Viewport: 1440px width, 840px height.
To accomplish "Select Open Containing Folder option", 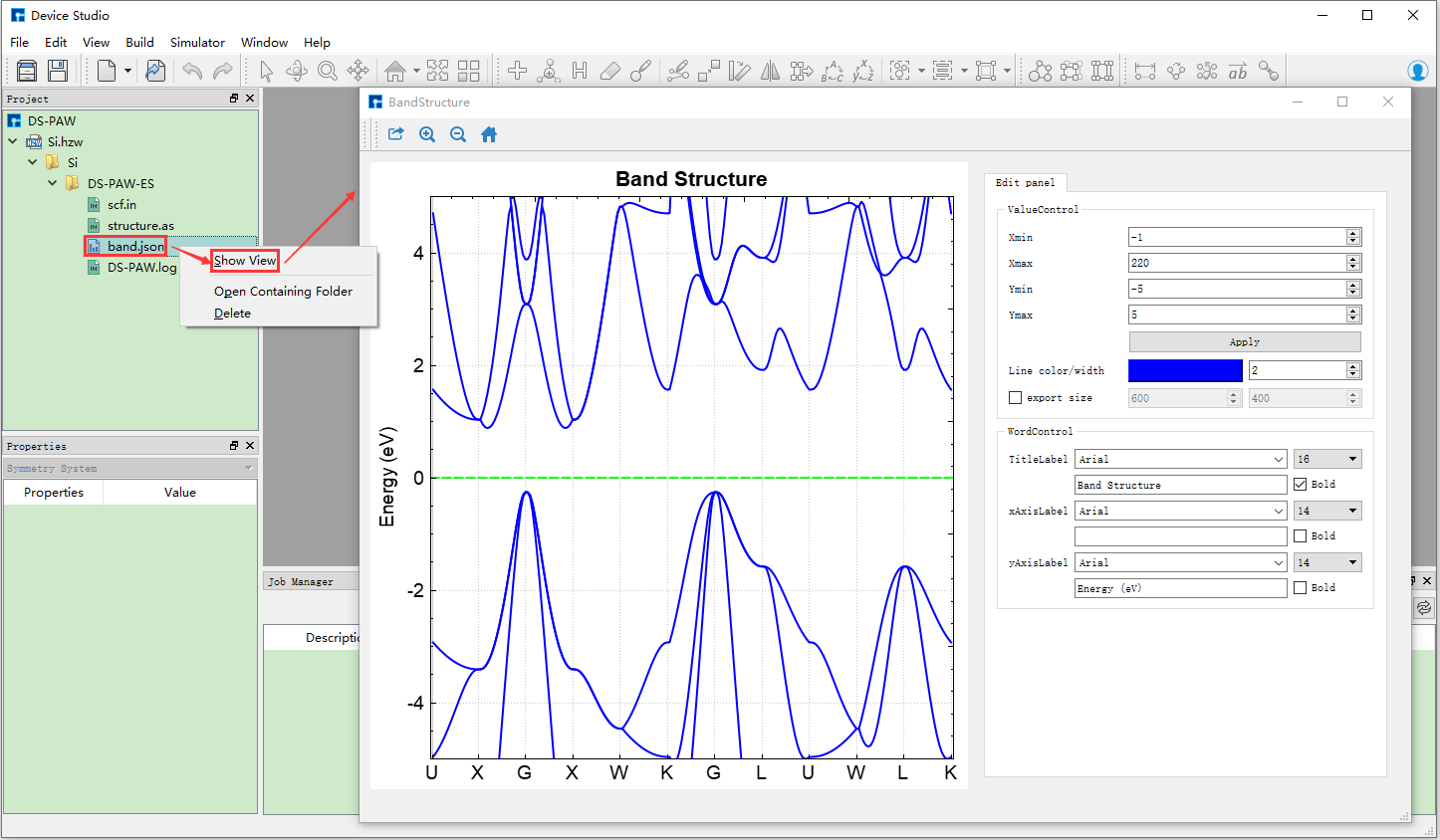I will click(283, 292).
